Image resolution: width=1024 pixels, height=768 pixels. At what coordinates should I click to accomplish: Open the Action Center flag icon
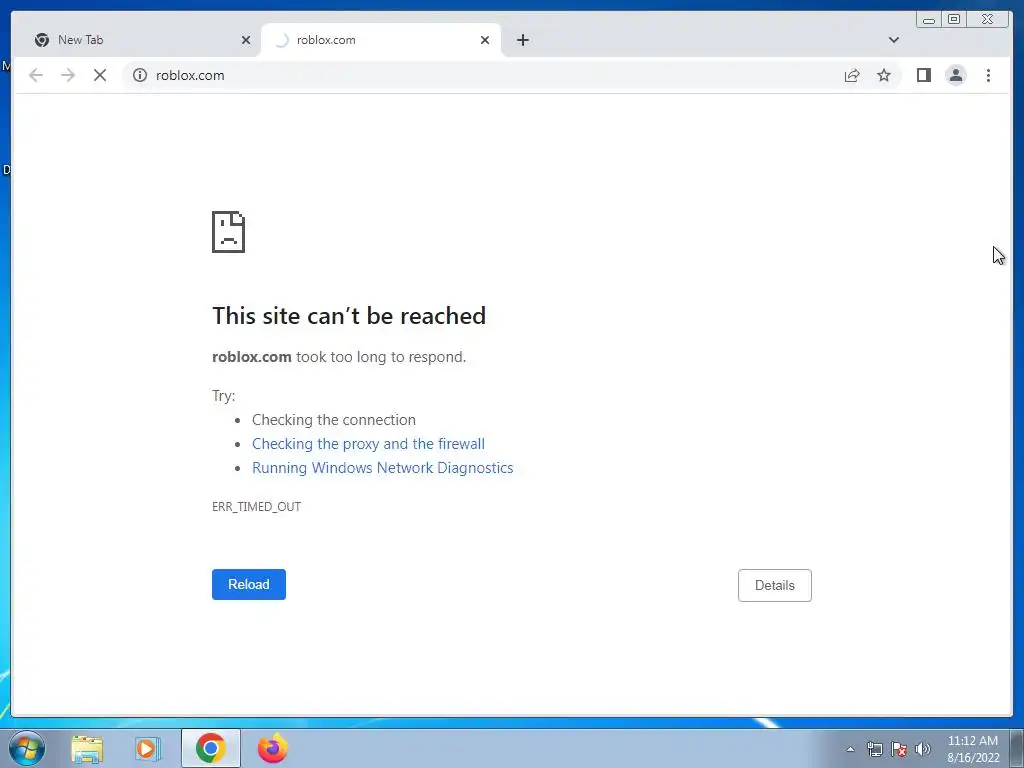point(899,749)
